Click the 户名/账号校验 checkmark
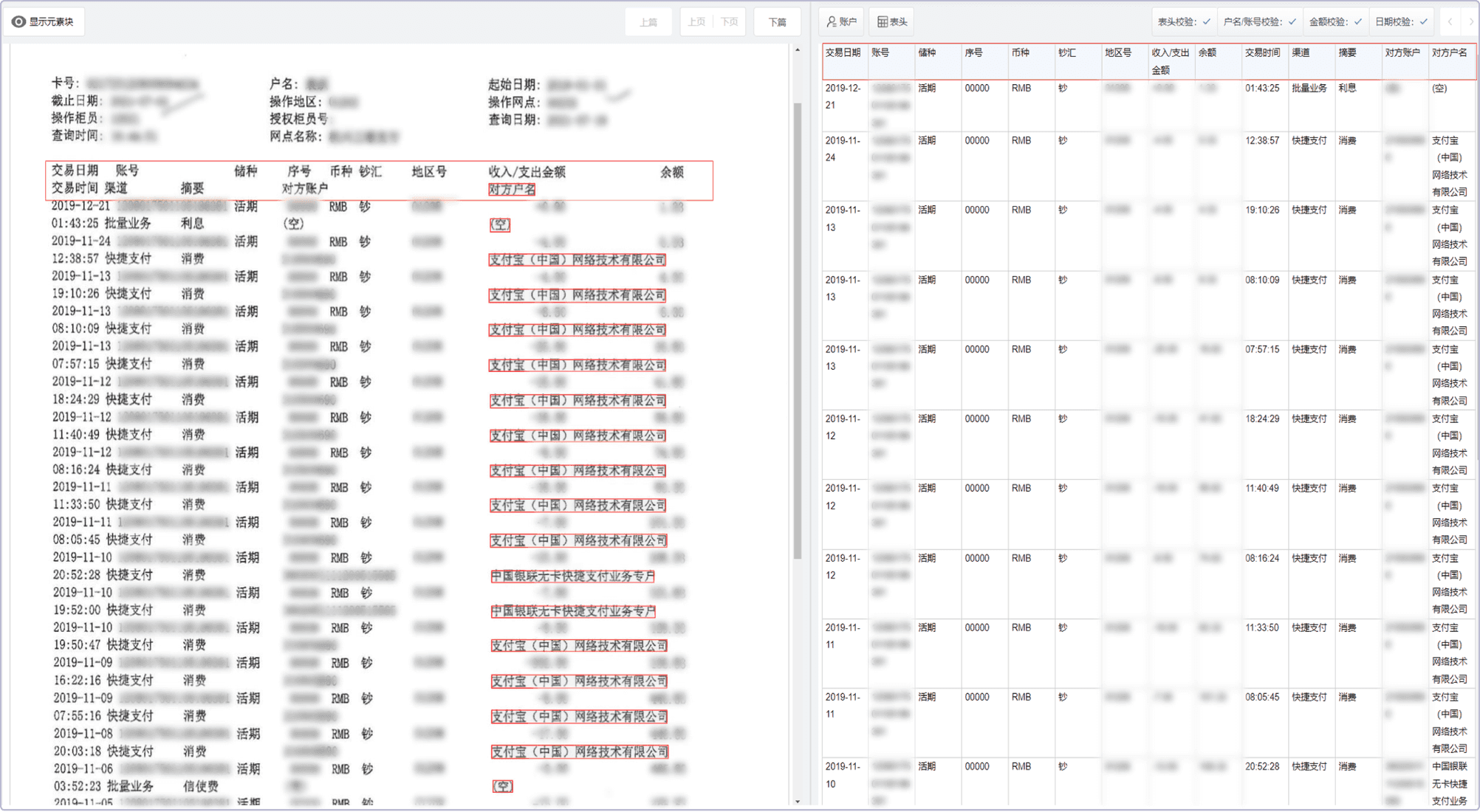Viewport: 1480px width, 812px height. point(1292,22)
